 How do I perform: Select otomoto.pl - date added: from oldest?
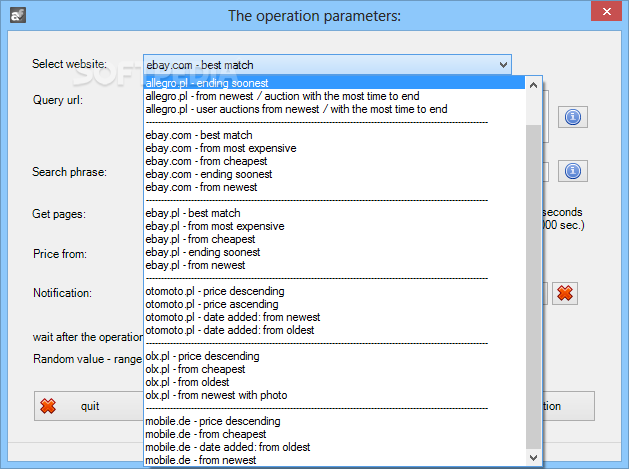click(334, 330)
